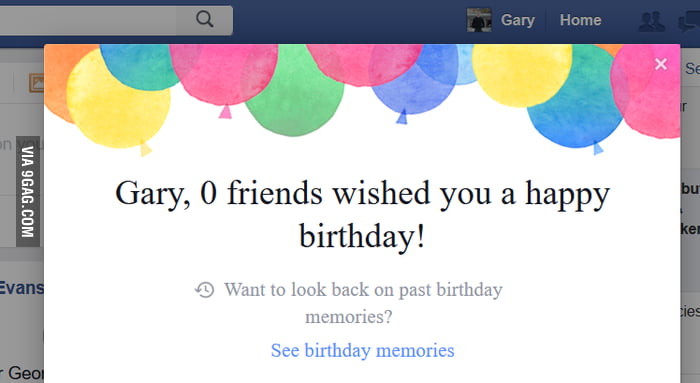Click the pink balloon near the top
The height and width of the screenshot is (383, 700).
(x=224, y=76)
